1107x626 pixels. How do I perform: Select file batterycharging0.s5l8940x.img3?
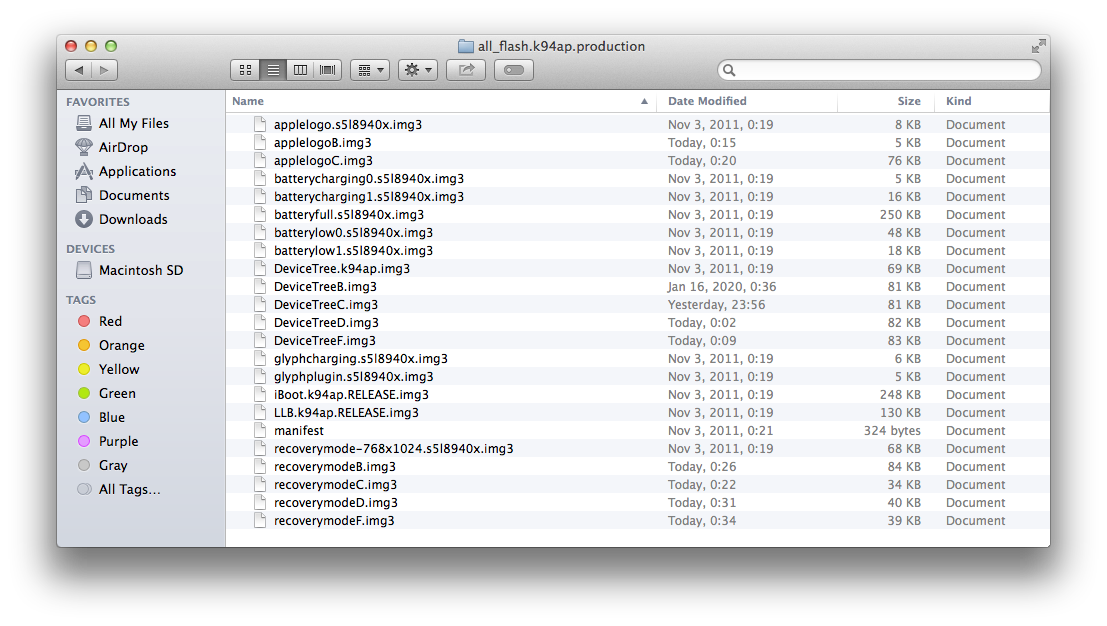(x=638, y=179)
